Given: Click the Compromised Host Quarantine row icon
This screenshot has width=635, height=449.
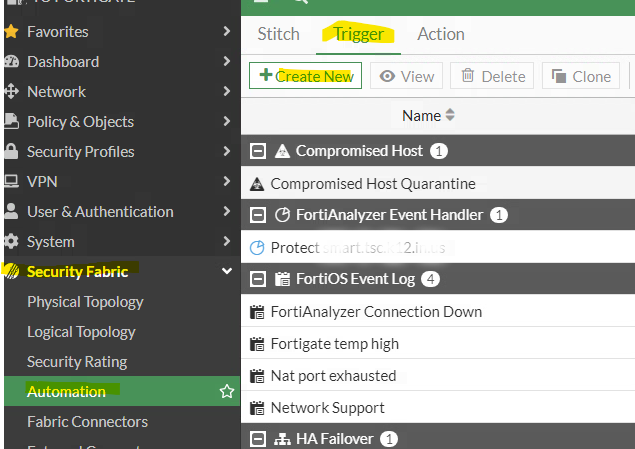Looking at the screenshot, I should (257, 184).
